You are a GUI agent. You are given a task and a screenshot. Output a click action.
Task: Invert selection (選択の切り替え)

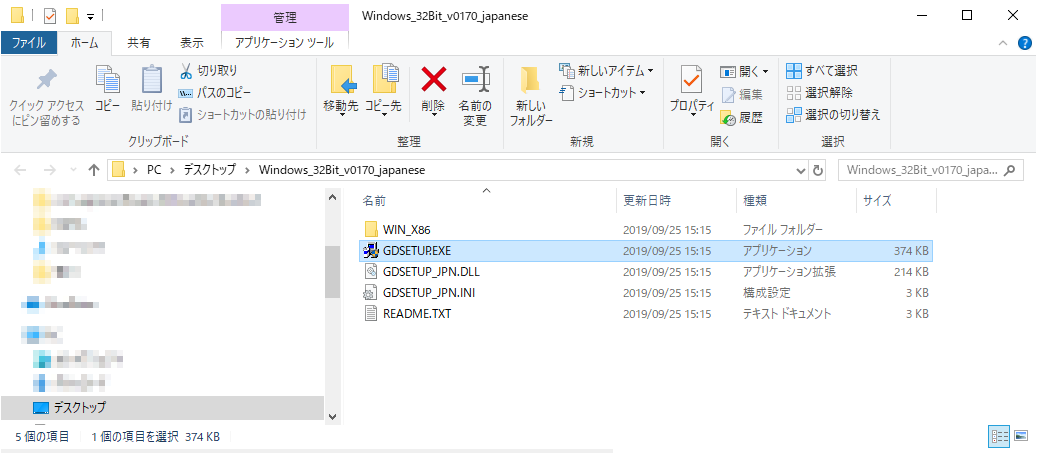coord(833,115)
